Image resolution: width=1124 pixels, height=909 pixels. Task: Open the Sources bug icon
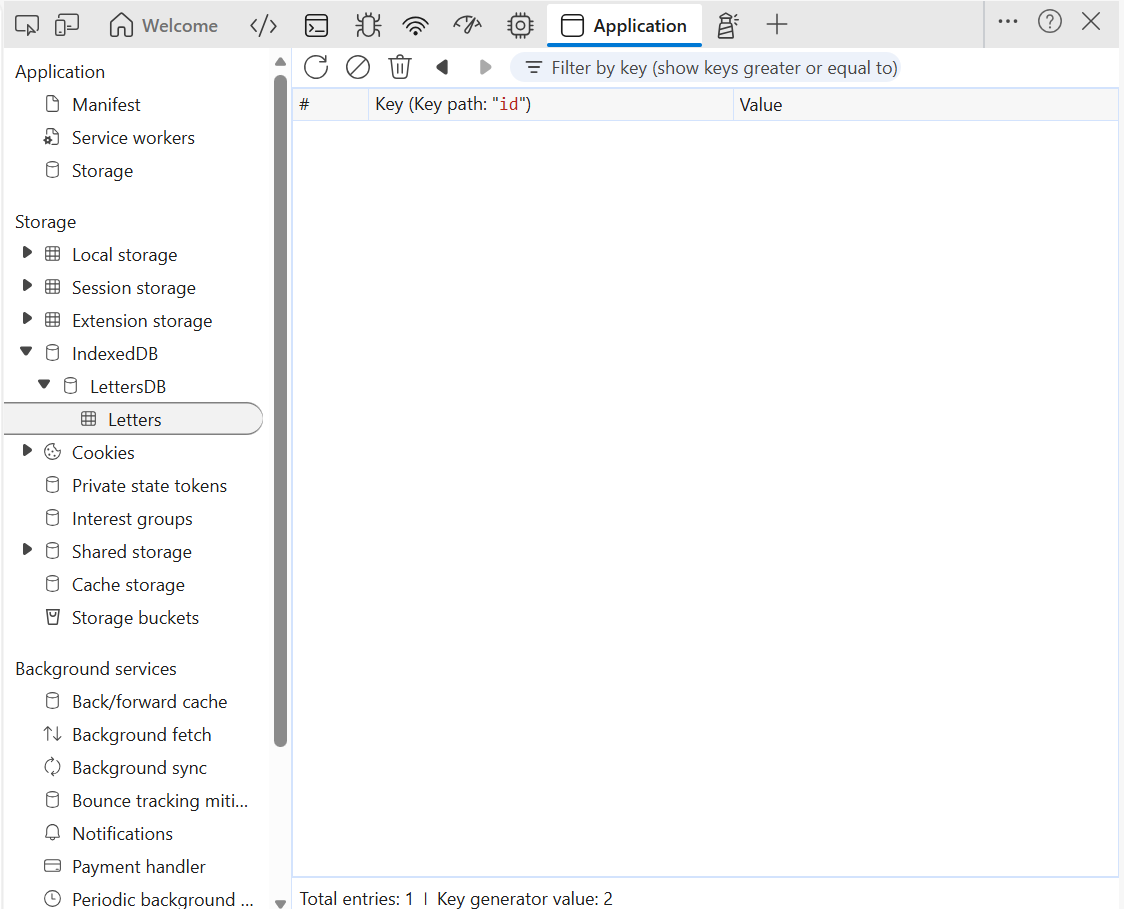pos(368,25)
